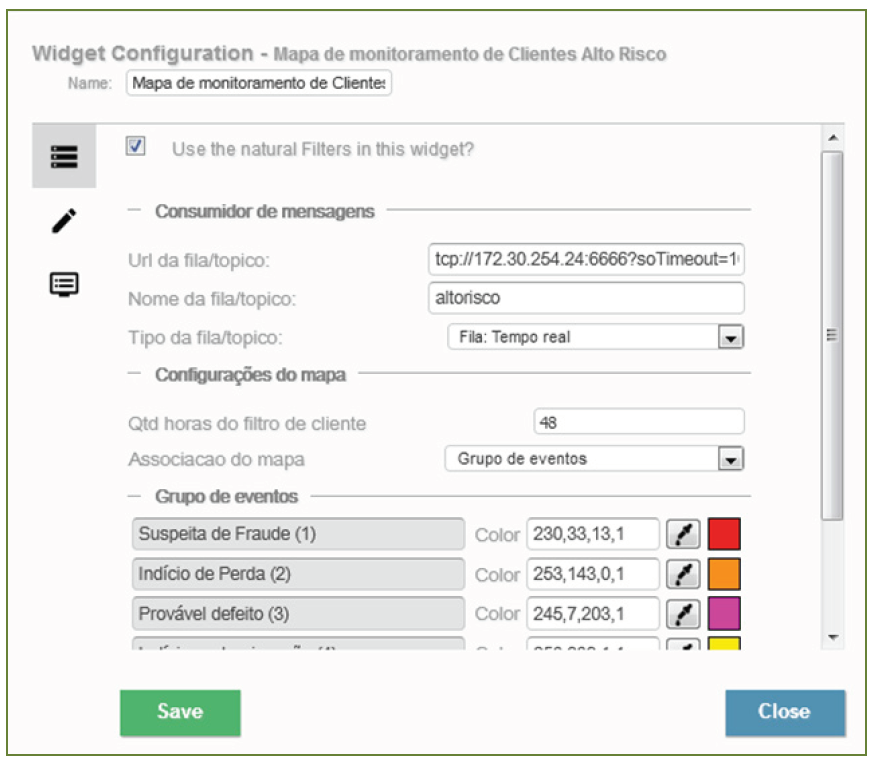Toggle the natural Filters checkbox
Image resolution: width=877 pixels, height=762 pixels.
tap(137, 146)
